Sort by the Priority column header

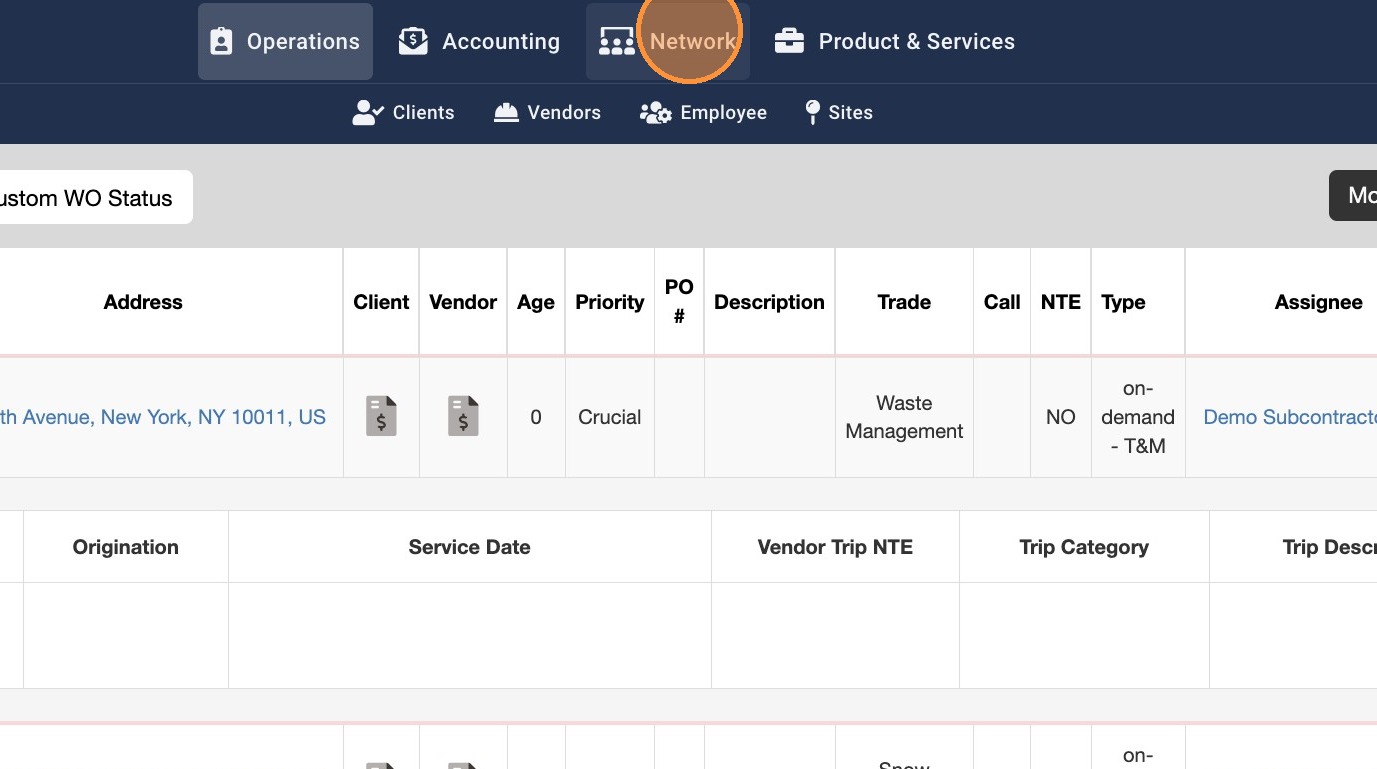(x=609, y=302)
